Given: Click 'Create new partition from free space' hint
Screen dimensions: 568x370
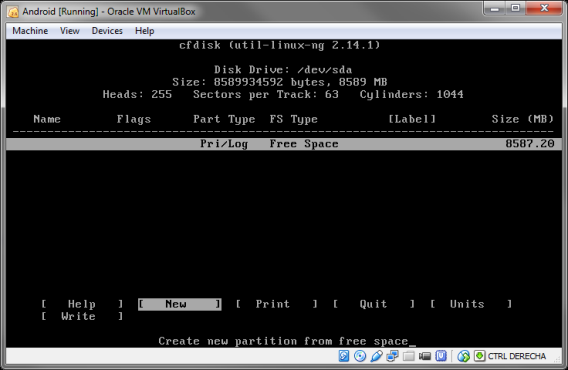Looking at the screenshot, I should [x=283, y=341].
